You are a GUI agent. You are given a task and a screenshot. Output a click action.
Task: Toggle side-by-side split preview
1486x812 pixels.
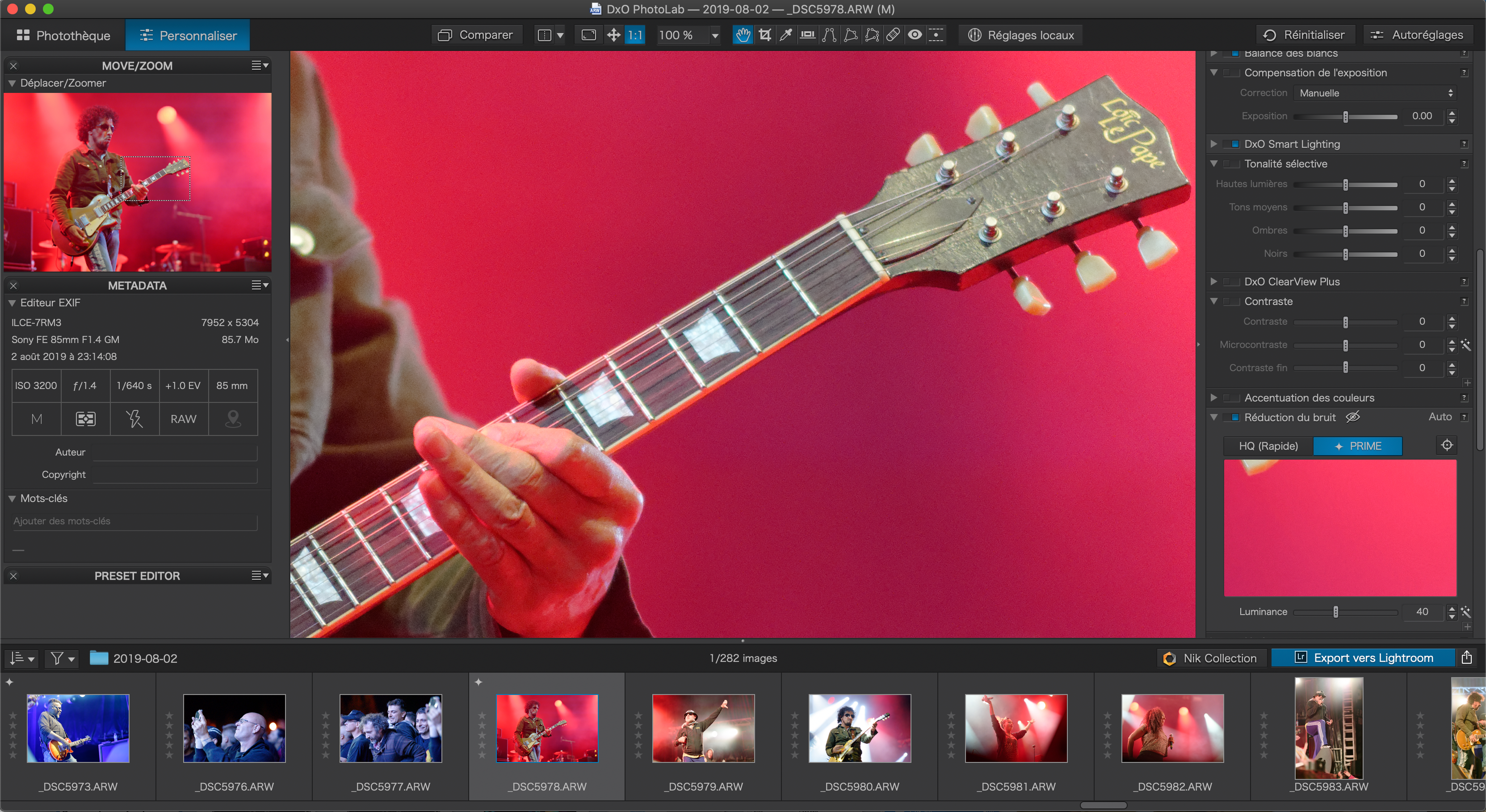(x=544, y=35)
